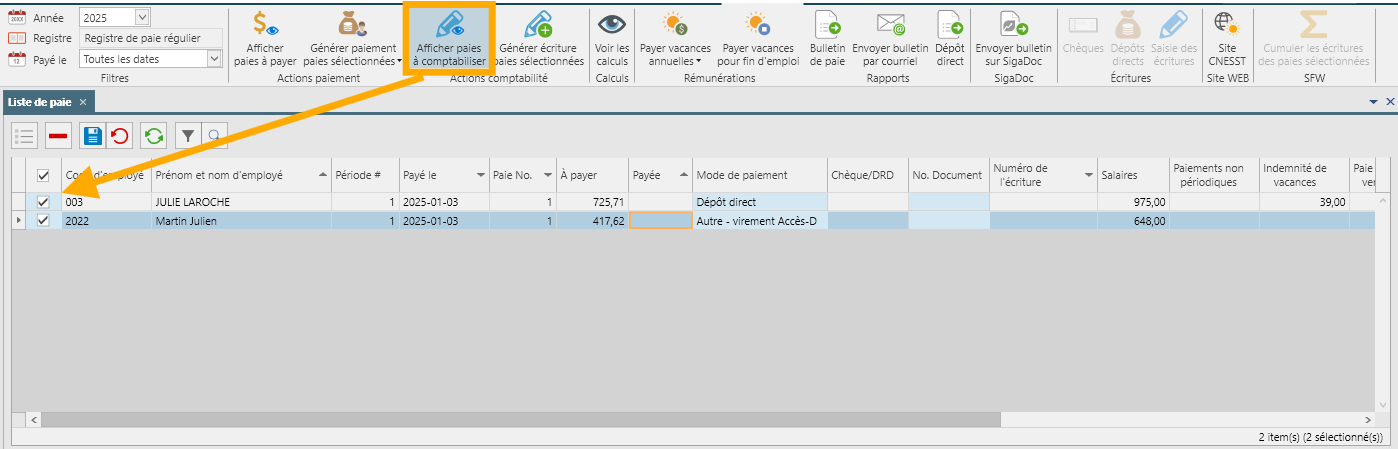This screenshot has height=449, width=1398.
Task: Select the JULIE LAROCHE name cell
Action: 241,202
